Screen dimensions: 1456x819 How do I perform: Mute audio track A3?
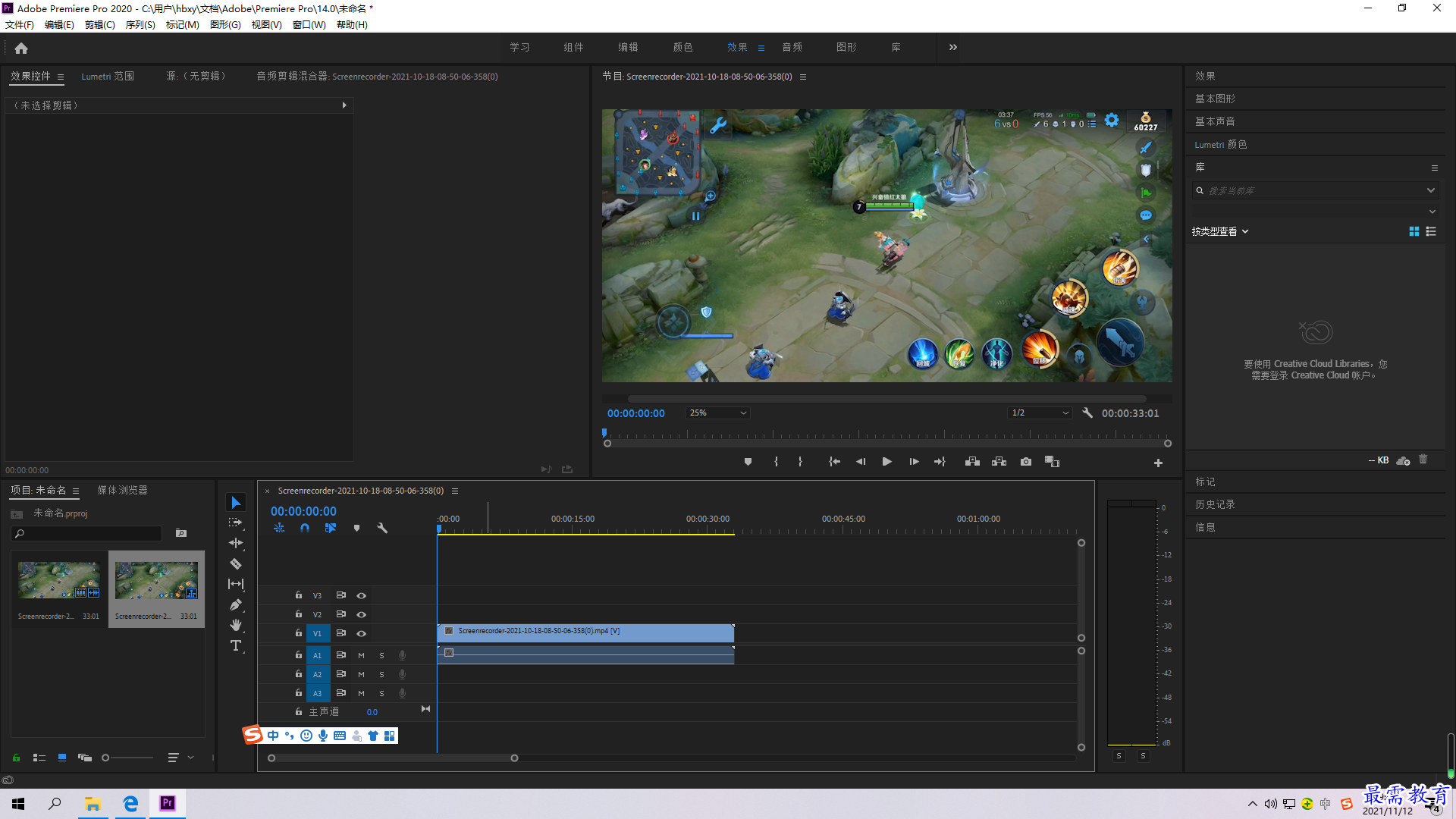[x=361, y=694]
